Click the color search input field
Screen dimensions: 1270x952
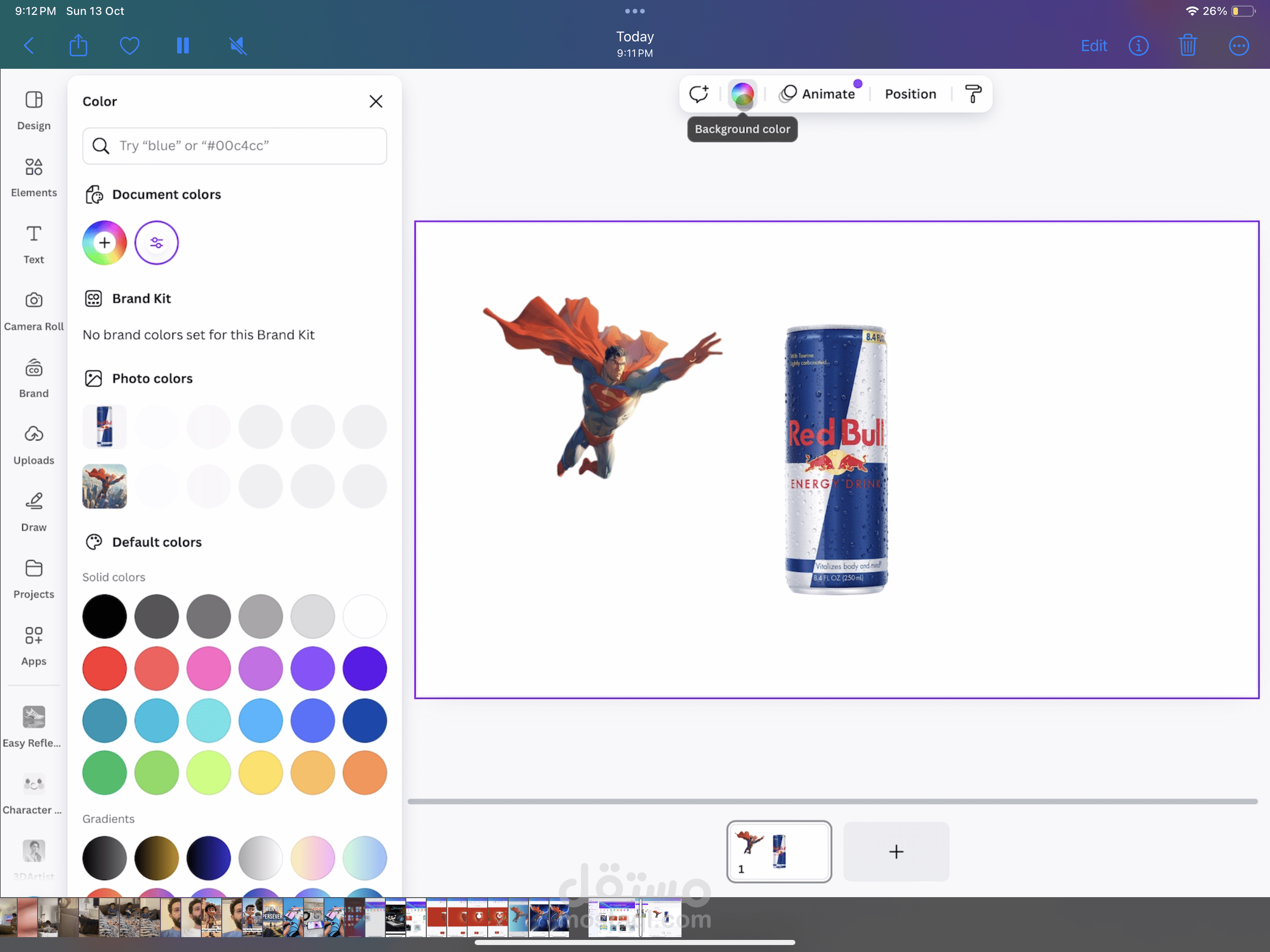pos(235,146)
